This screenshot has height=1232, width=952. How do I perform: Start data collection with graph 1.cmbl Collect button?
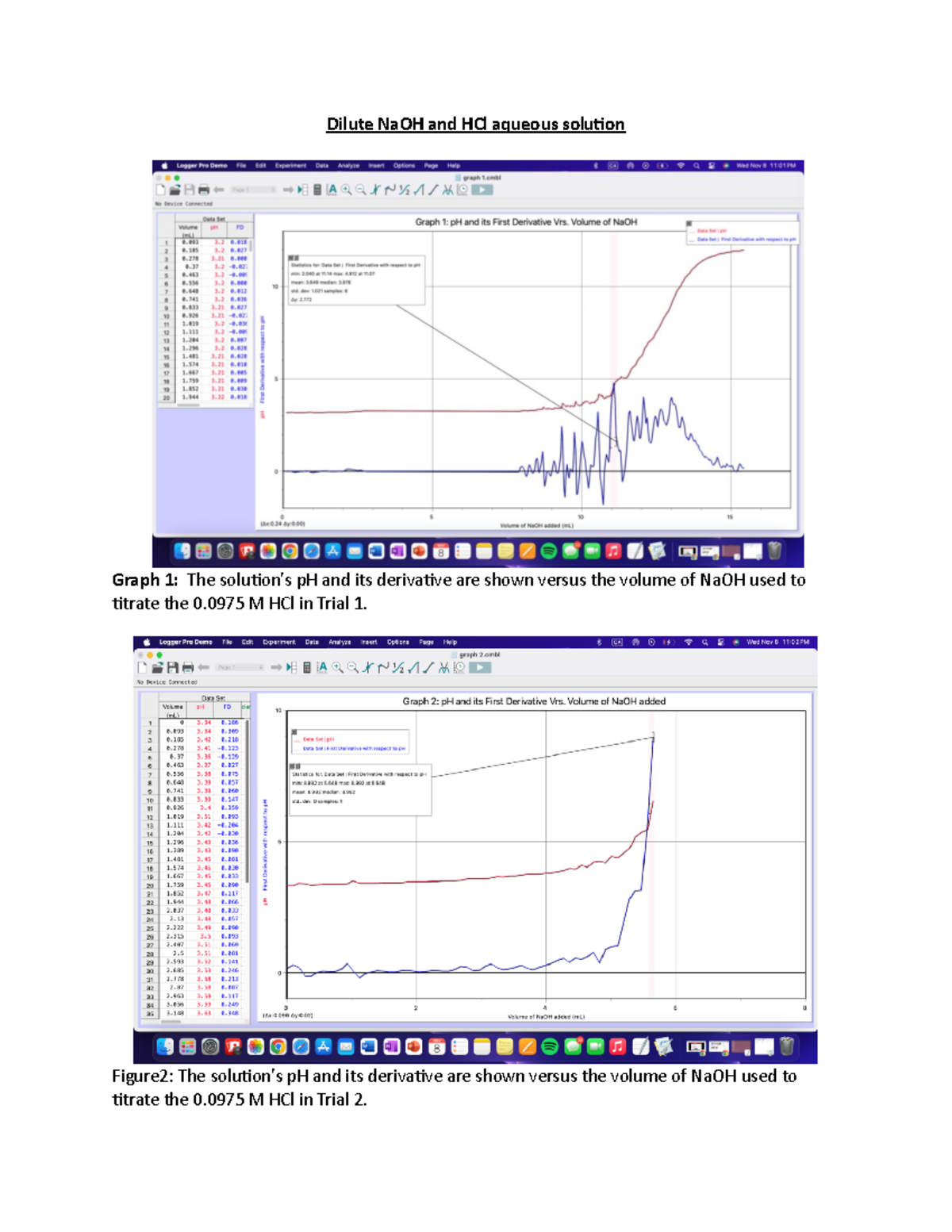(482, 190)
